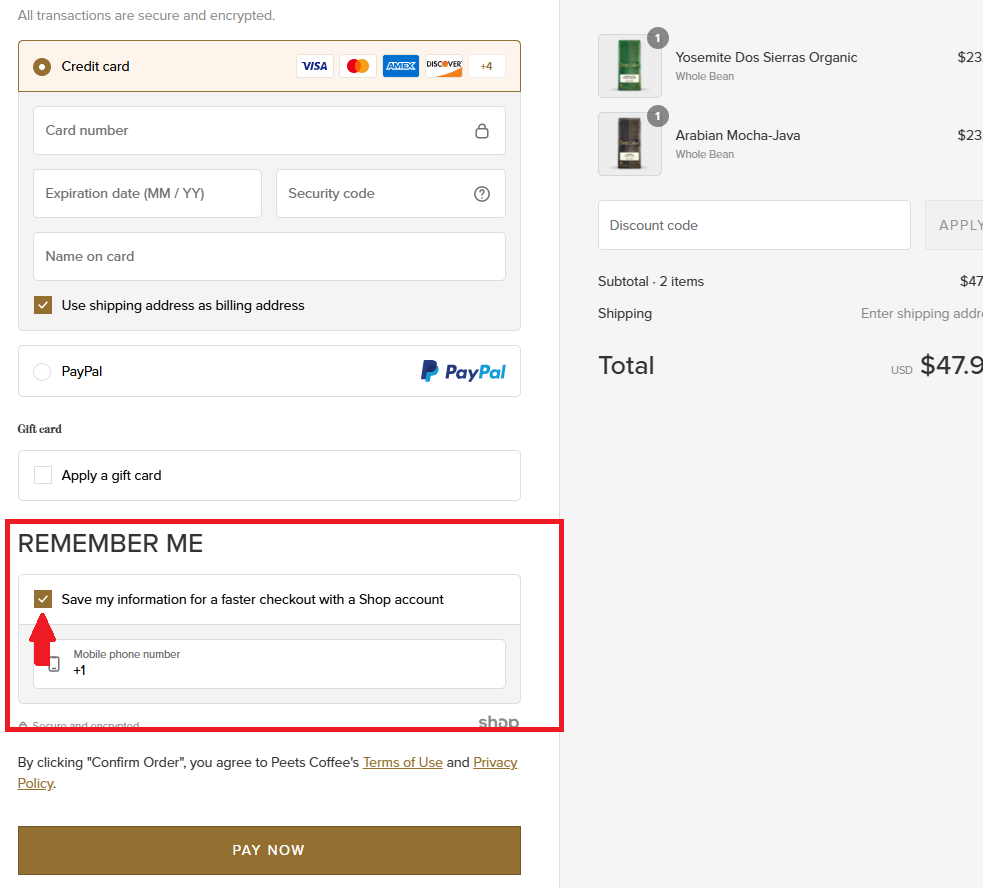Show the +4 additional card types
The height and width of the screenshot is (888, 983).
coord(486,66)
